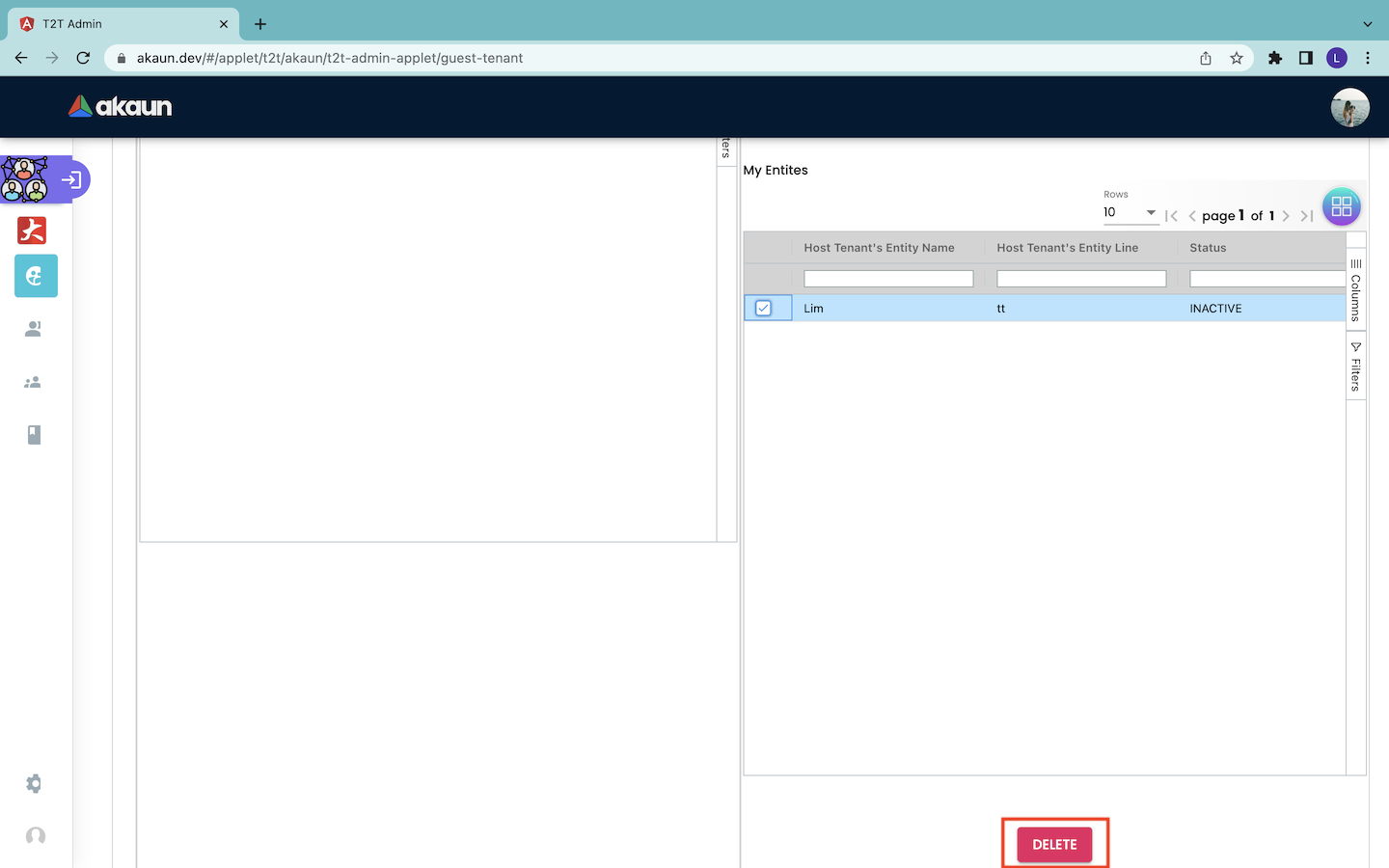
Task: Open the browser extensions puzzle icon
Action: coord(1275,58)
